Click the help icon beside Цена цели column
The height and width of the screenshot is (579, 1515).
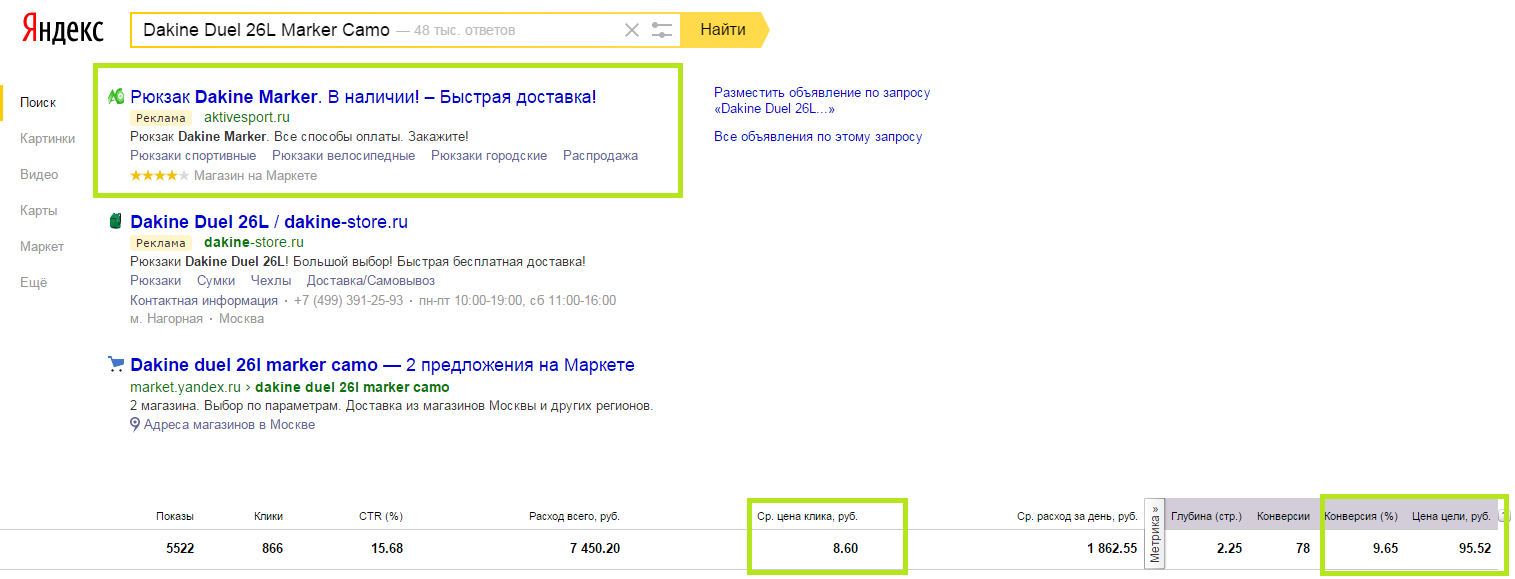click(x=1503, y=516)
